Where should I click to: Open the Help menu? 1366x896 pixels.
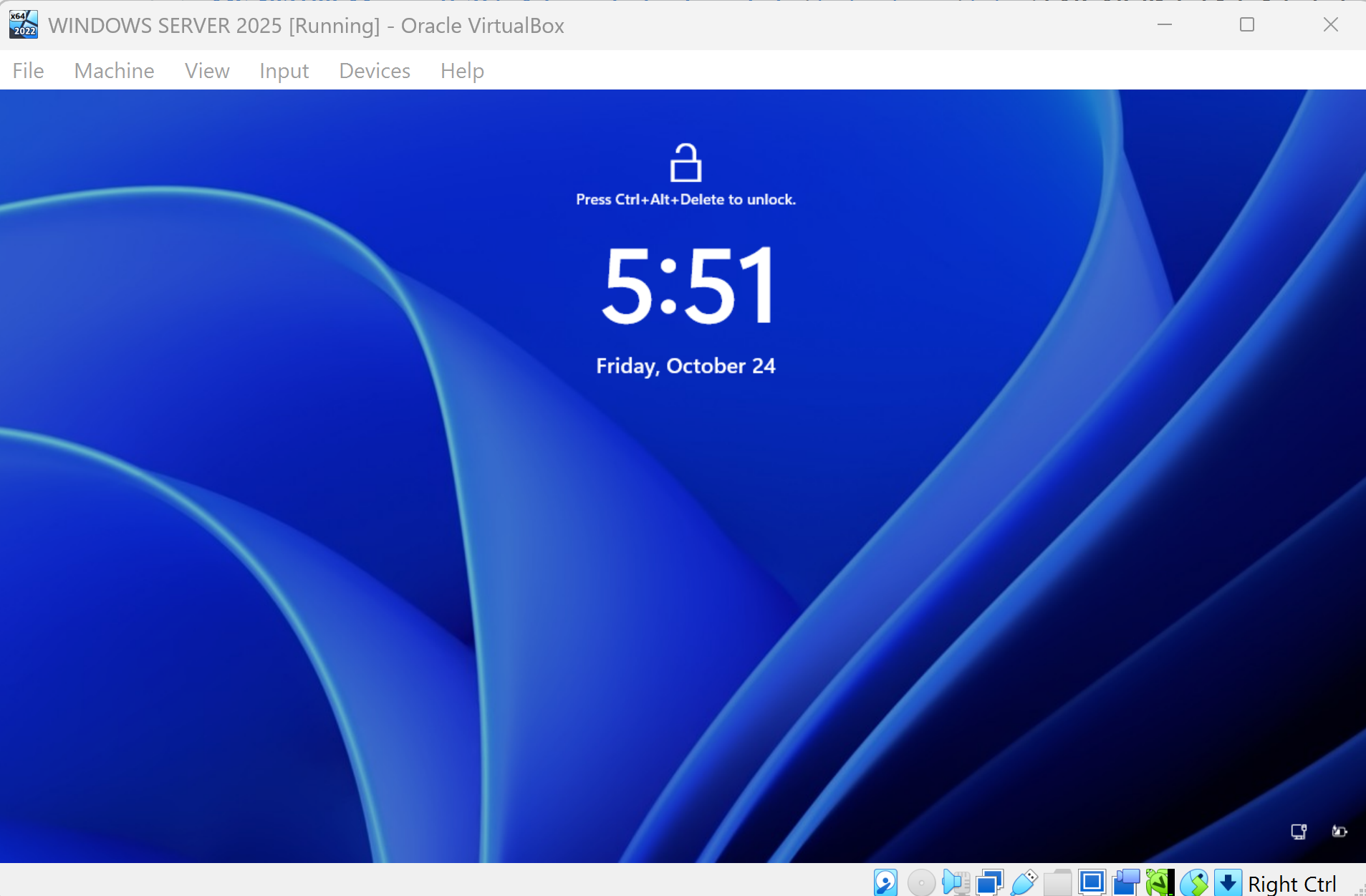tap(462, 70)
